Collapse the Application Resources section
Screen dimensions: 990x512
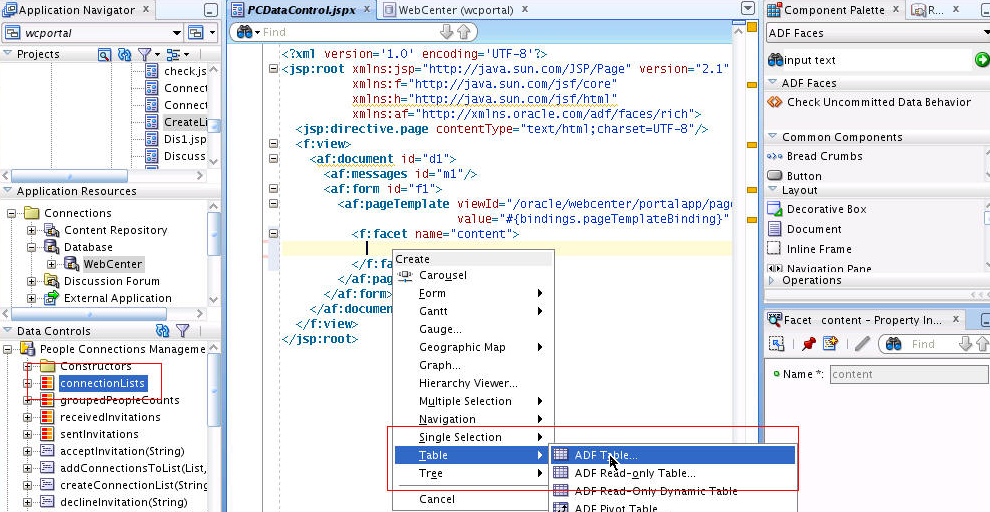8,191
